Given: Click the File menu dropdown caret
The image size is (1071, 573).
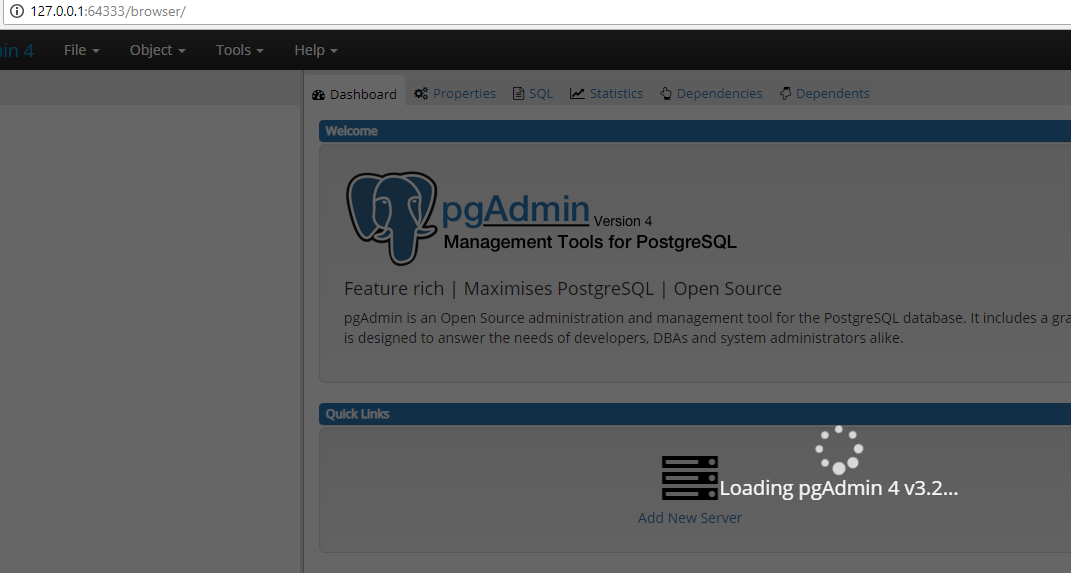Looking at the screenshot, I should [96, 51].
